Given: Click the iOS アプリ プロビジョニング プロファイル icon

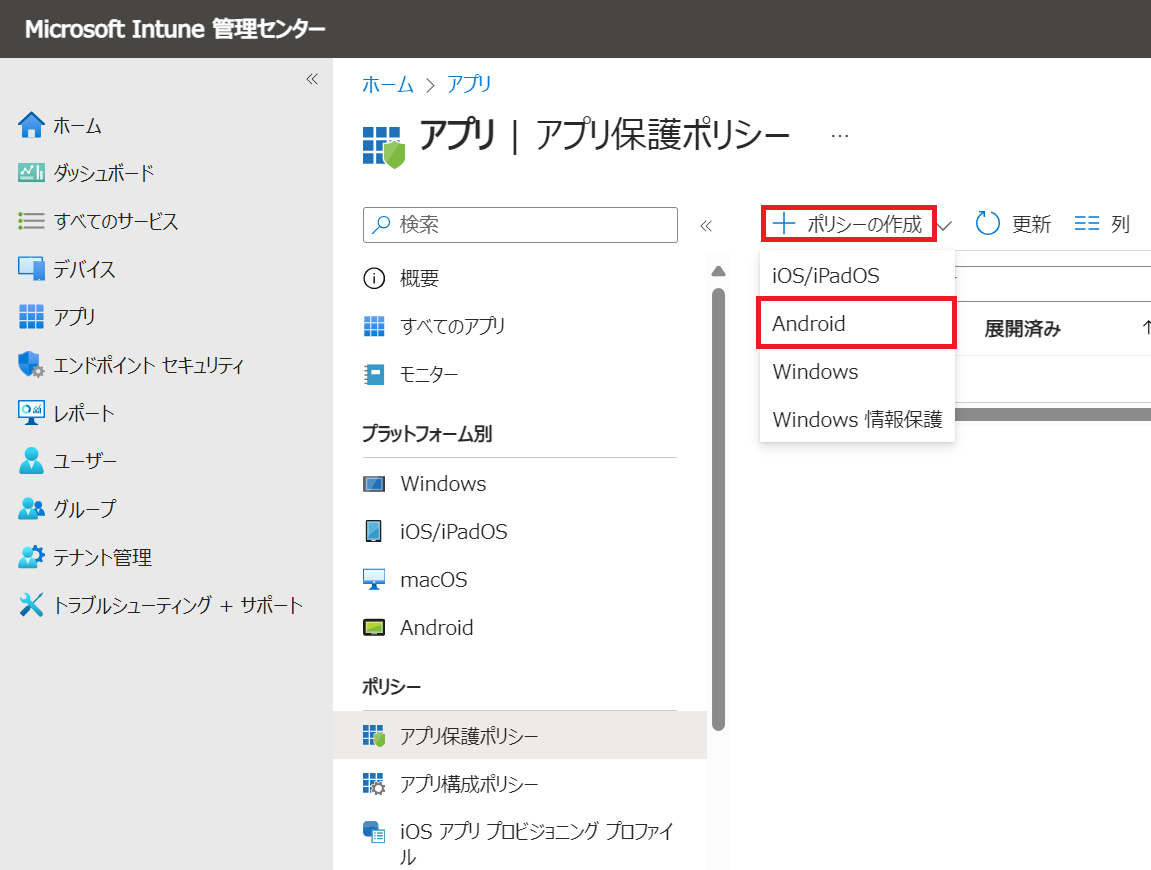Looking at the screenshot, I should coord(374,832).
